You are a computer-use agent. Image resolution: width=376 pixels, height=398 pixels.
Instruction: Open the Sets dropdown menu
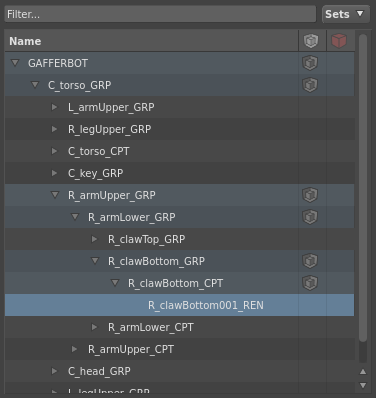pos(346,14)
